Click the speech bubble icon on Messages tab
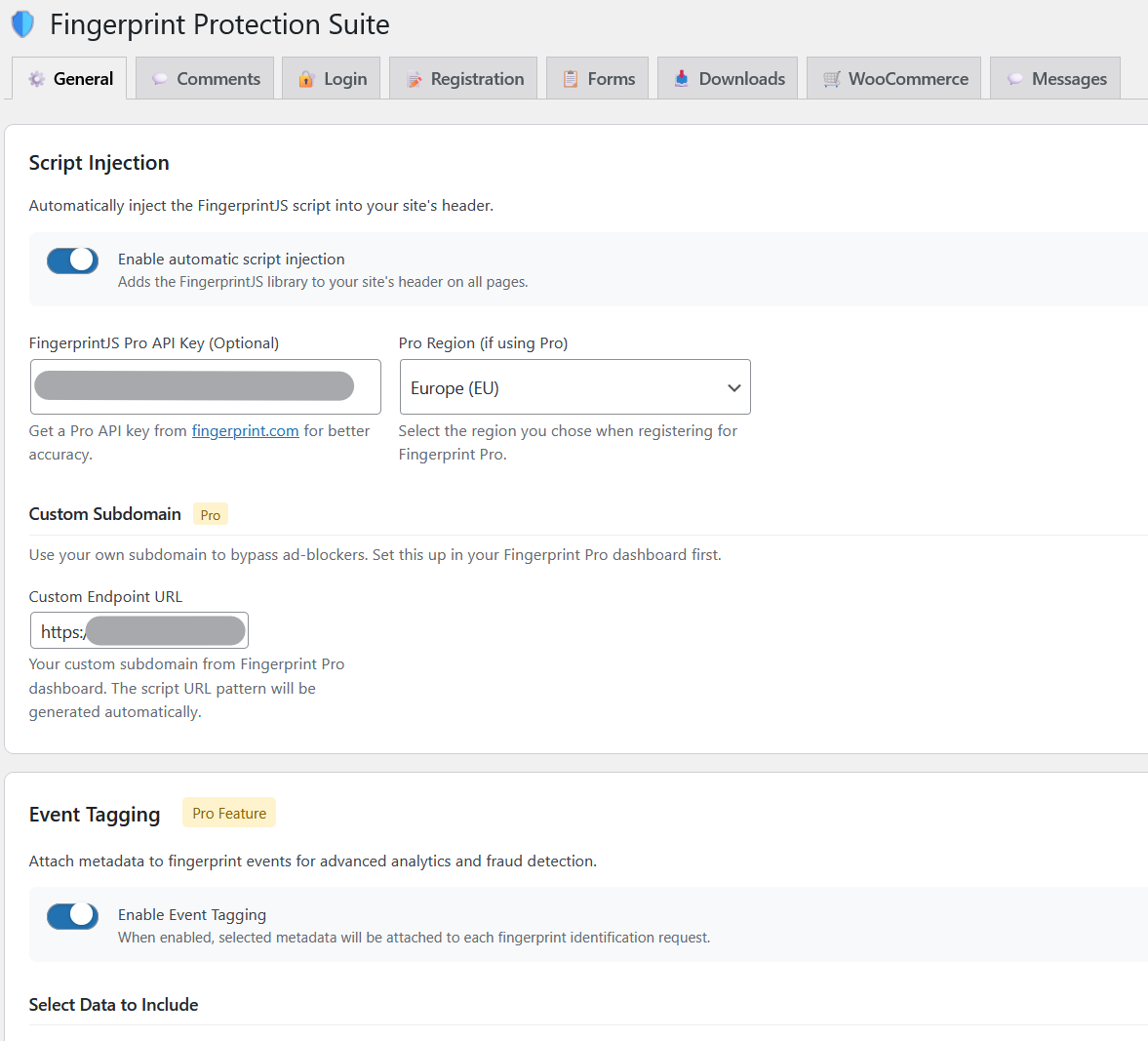Image resolution: width=1148 pixels, height=1041 pixels. [x=1014, y=79]
